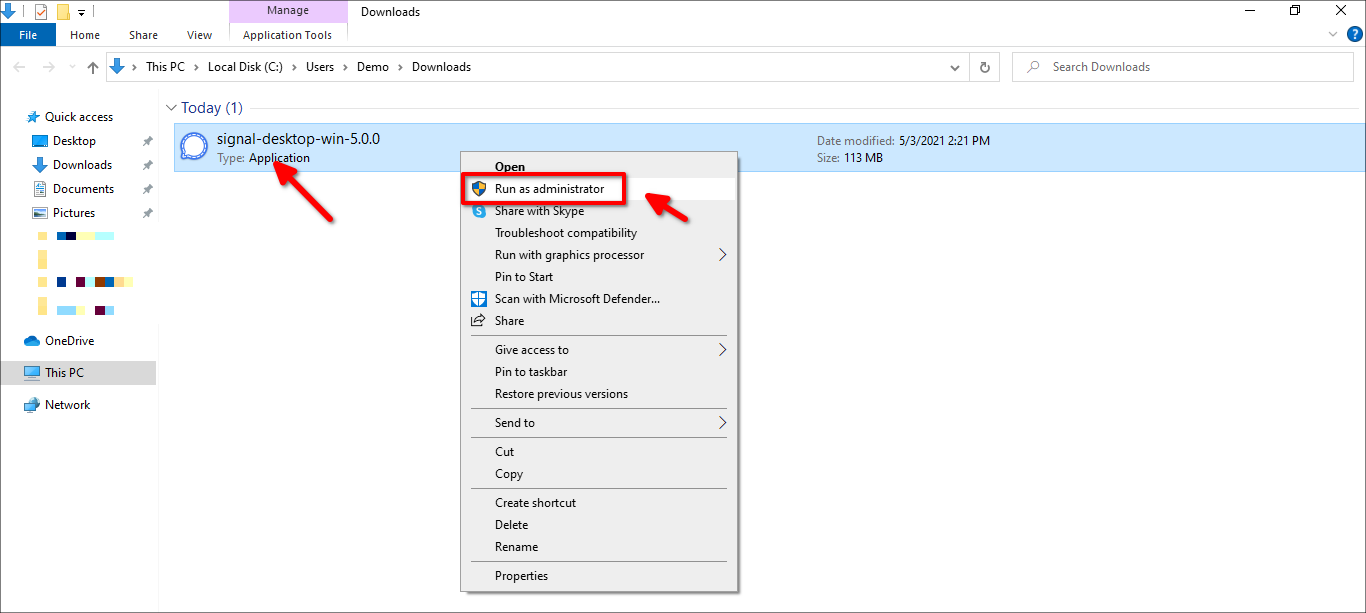Image resolution: width=1366 pixels, height=613 pixels.
Task: Switch to the Share ribbon tab
Action: pos(143,35)
